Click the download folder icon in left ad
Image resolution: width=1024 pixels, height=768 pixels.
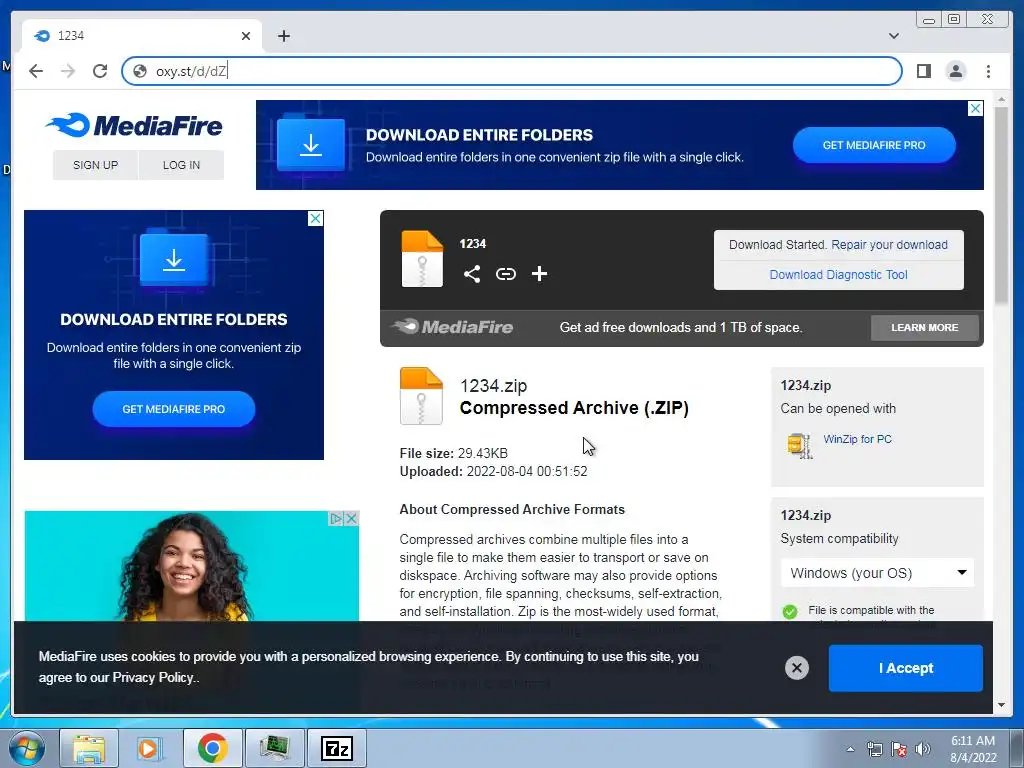(174, 258)
